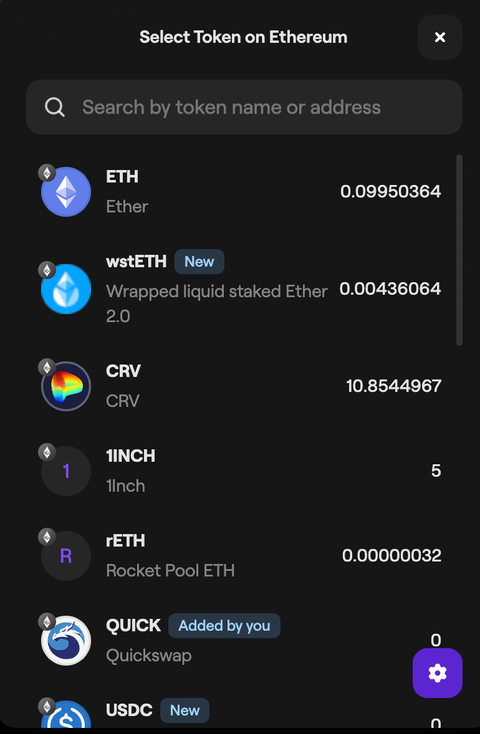Click the rETH placeholder R icon

[66, 556]
